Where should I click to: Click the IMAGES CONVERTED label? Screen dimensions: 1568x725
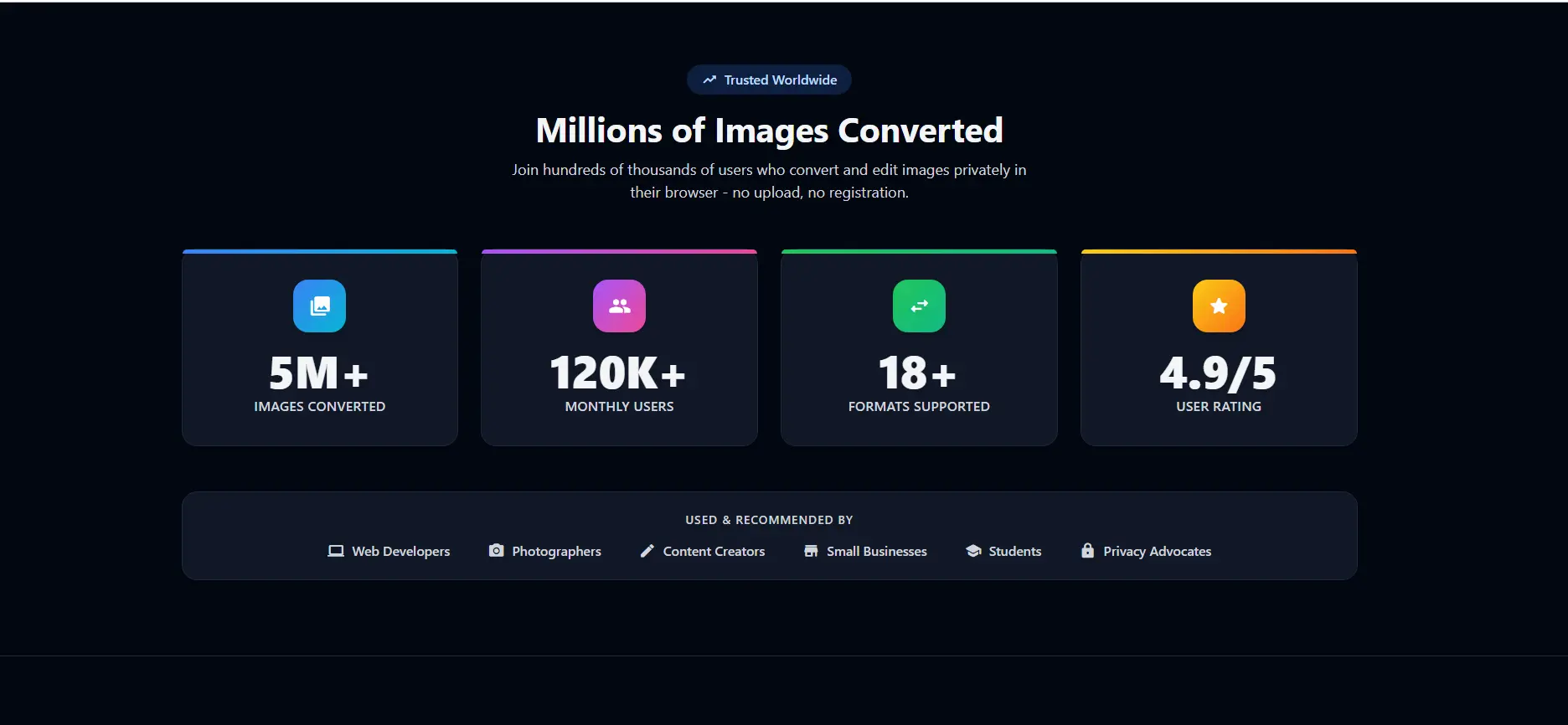pos(320,406)
